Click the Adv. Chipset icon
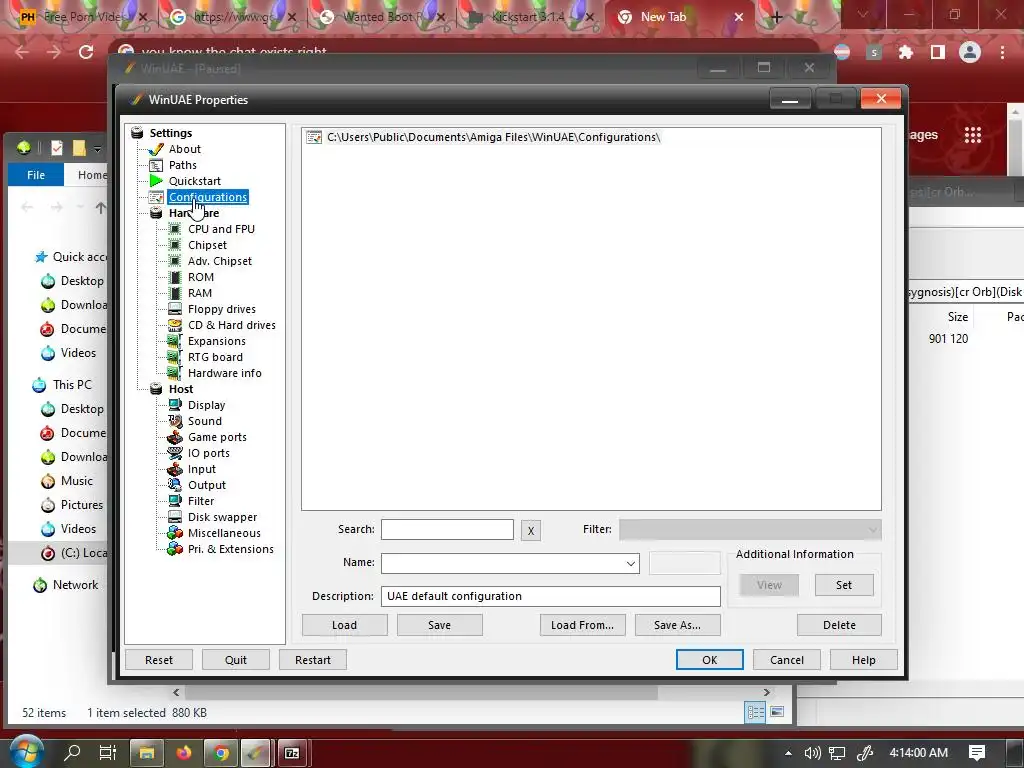This screenshot has width=1024, height=768. pyautogui.click(x=175, y=261)
